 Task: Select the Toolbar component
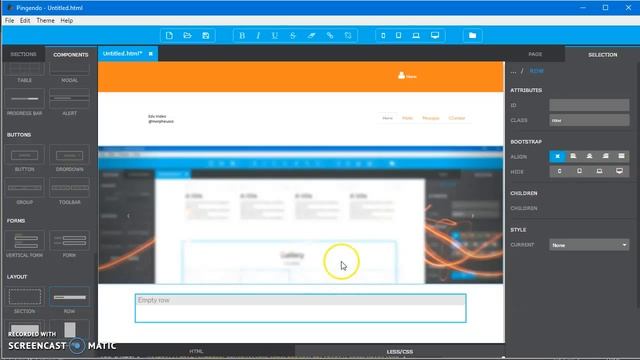point(69,191)
